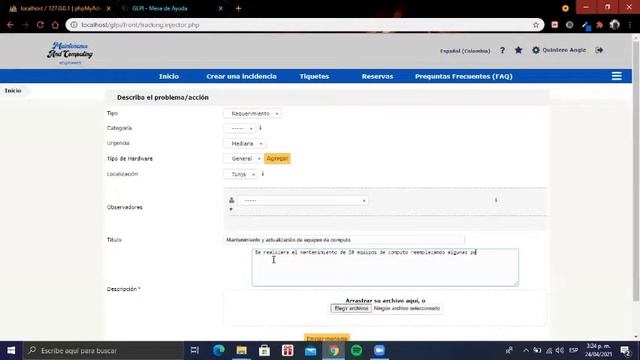
Task: Open the Tipo dropdown showing Requerimiento
Action: pos(253,113)
